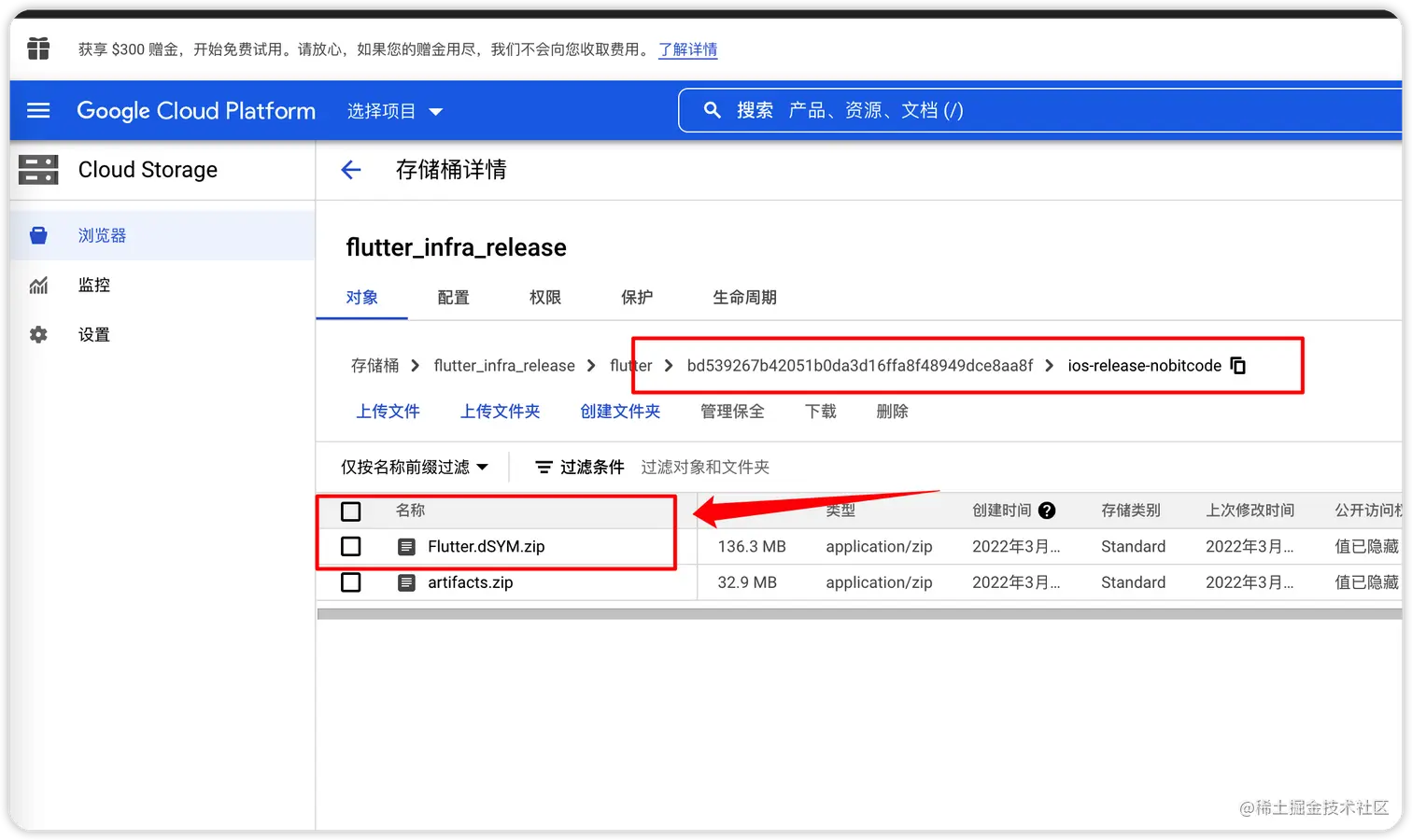Switch to the 权限 tab
This screenshot has height=840, width=1412.
click(x=545, y=297)
